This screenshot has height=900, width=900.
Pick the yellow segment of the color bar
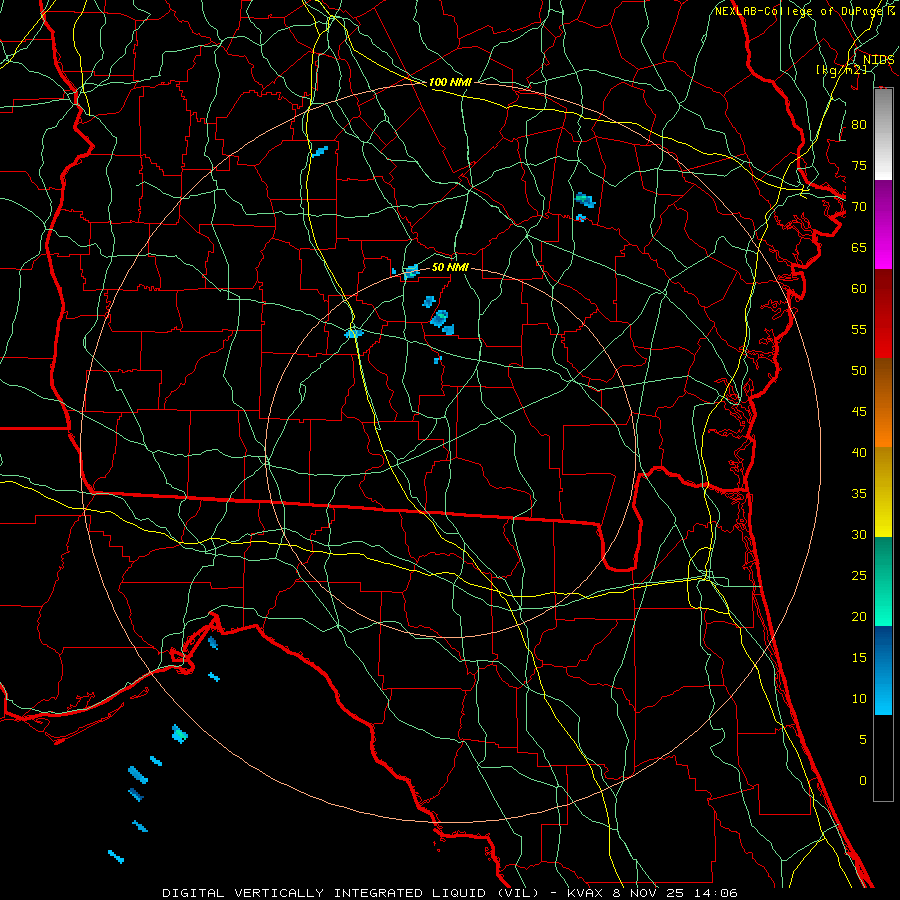[x=883, y=492]
